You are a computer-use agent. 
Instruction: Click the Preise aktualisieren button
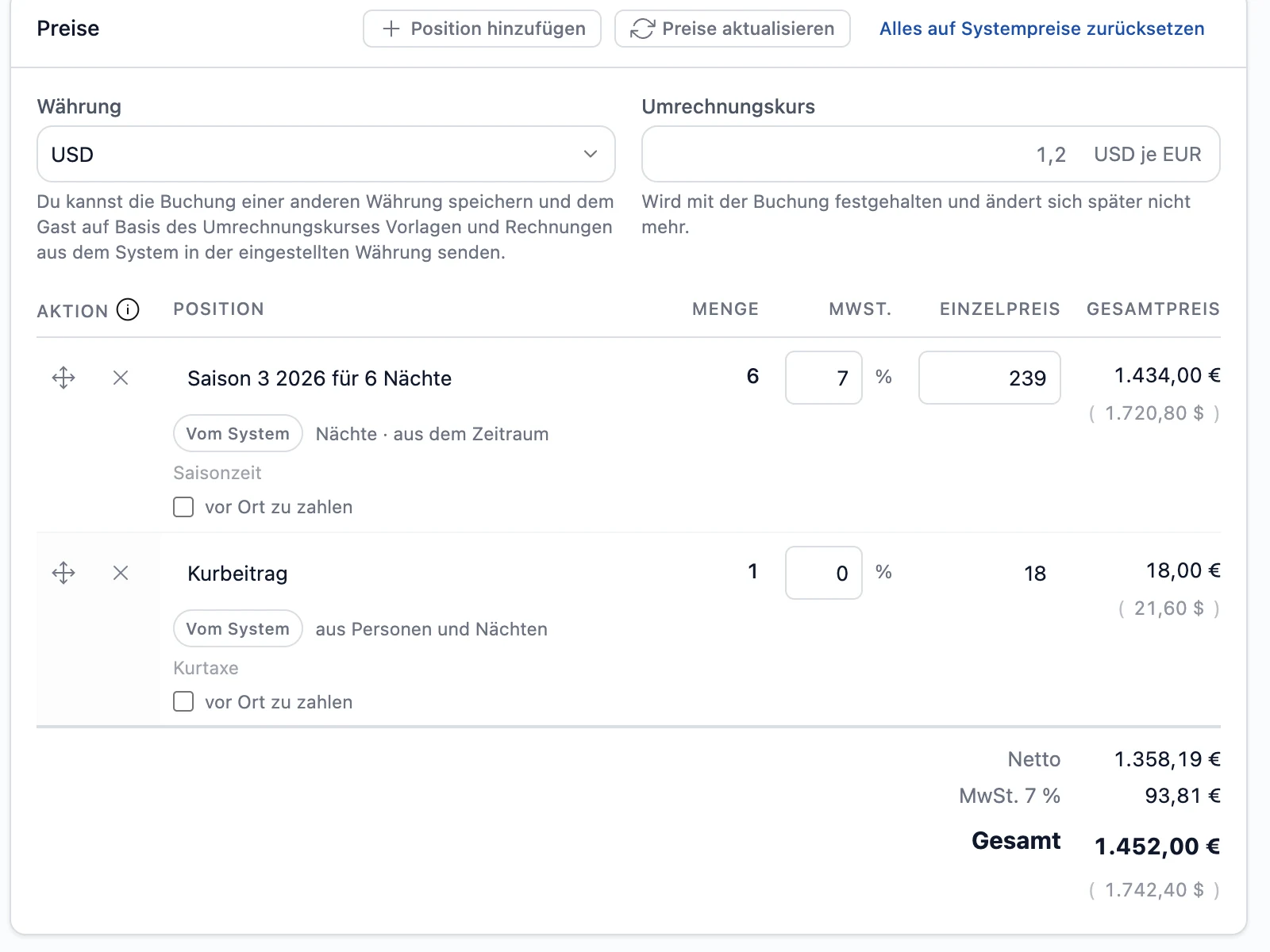pos(733,29)
